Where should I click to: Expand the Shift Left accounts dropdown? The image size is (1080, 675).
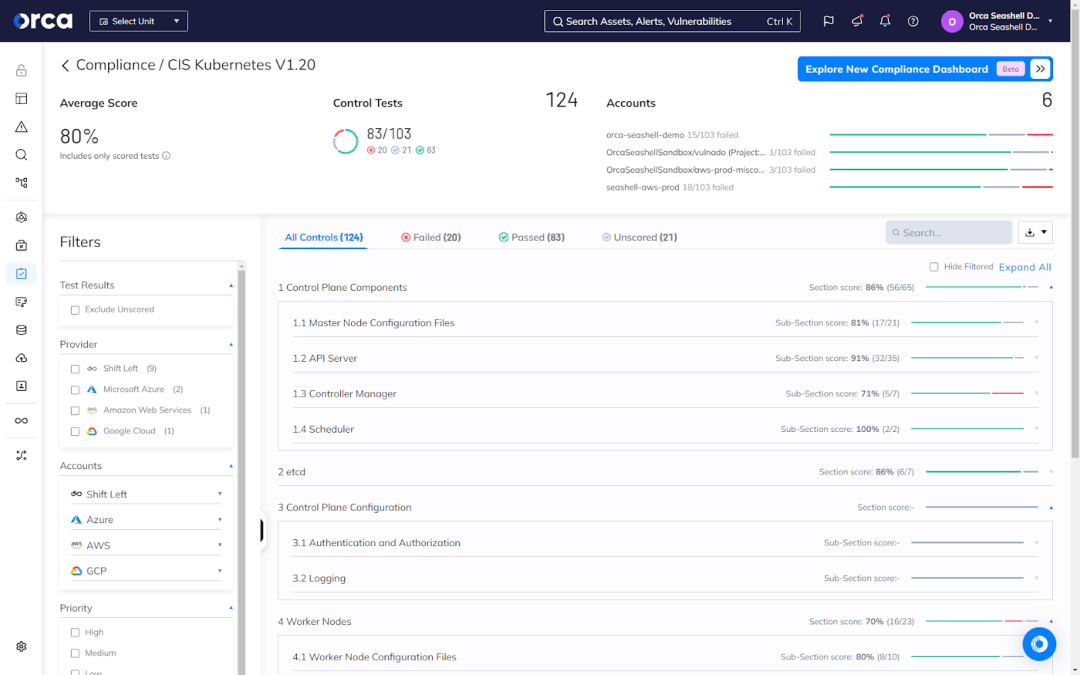click(146, 494)
